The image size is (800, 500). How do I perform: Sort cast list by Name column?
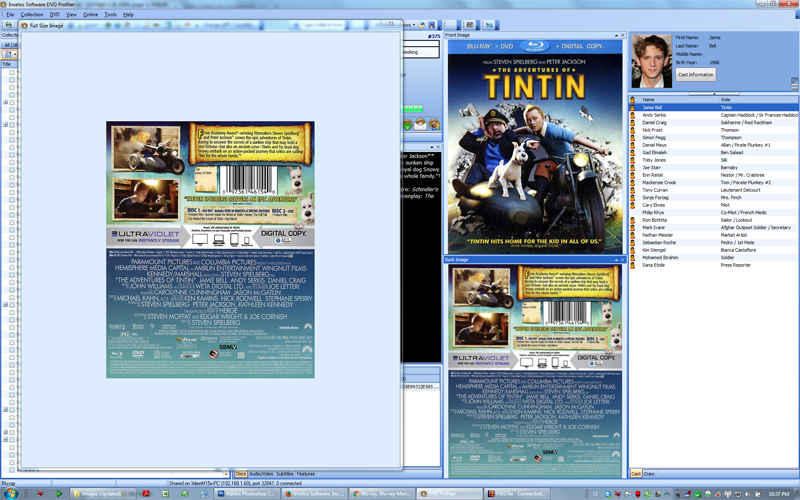pos(679,100)
